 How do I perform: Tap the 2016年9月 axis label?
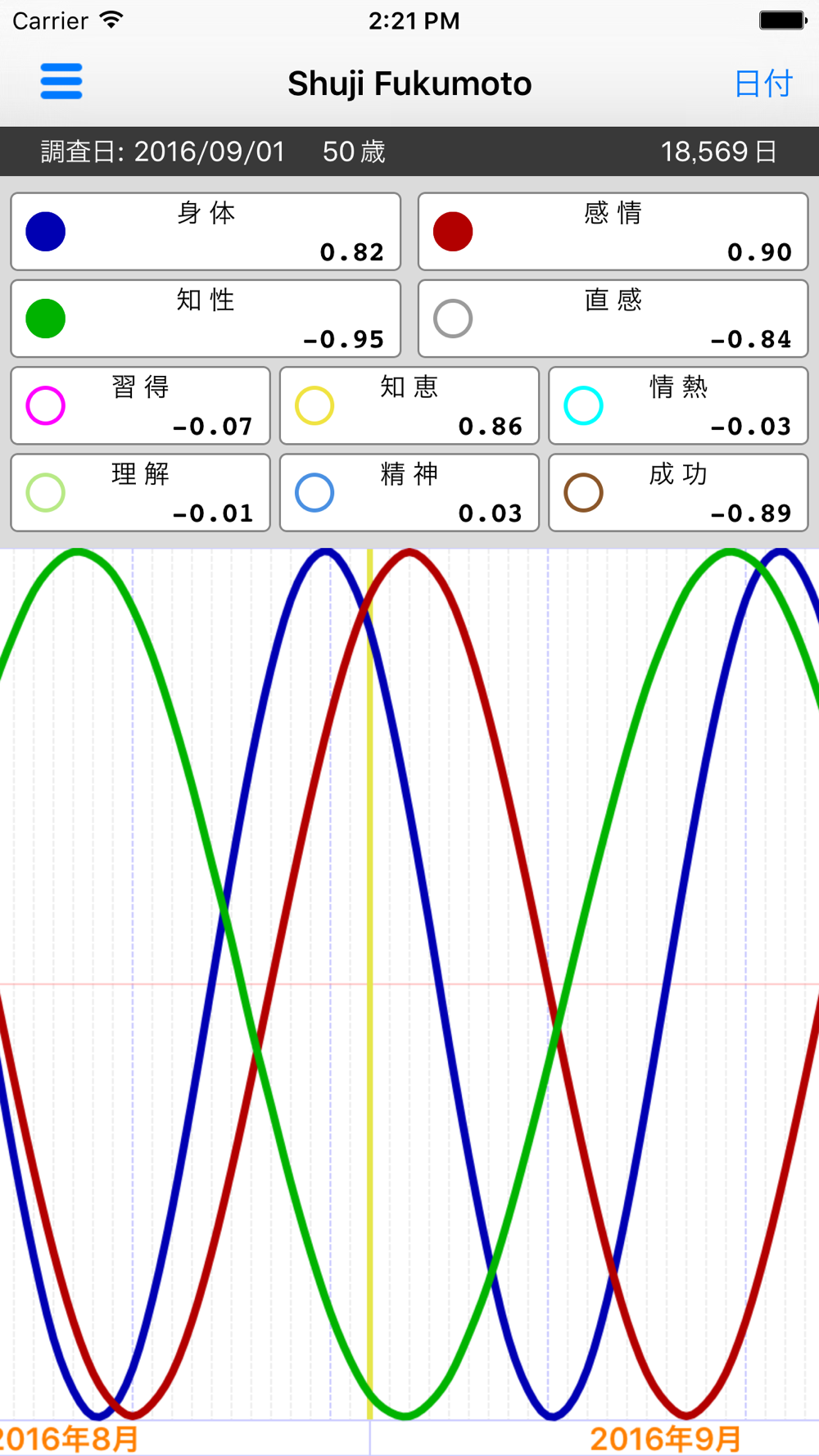click(x=665, y=1439)
